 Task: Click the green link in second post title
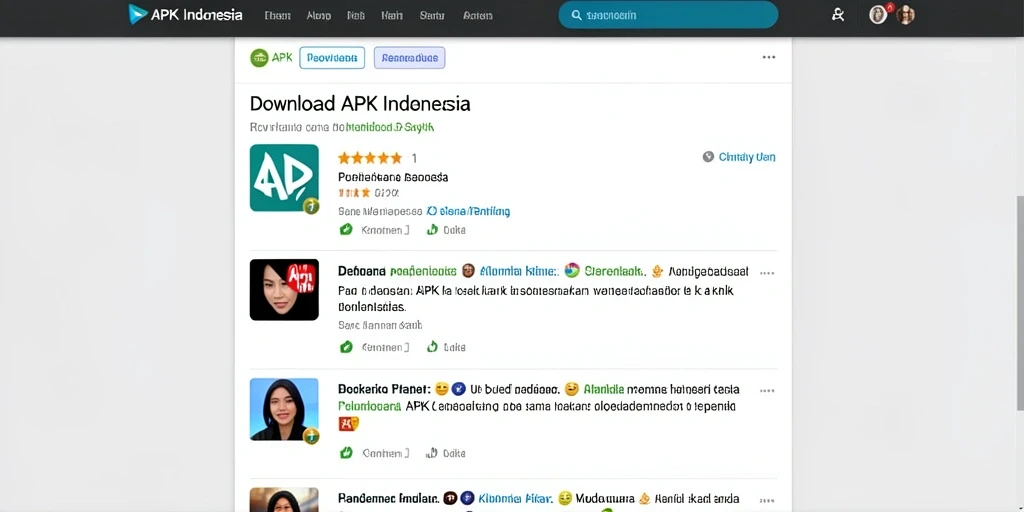point(423,271)
